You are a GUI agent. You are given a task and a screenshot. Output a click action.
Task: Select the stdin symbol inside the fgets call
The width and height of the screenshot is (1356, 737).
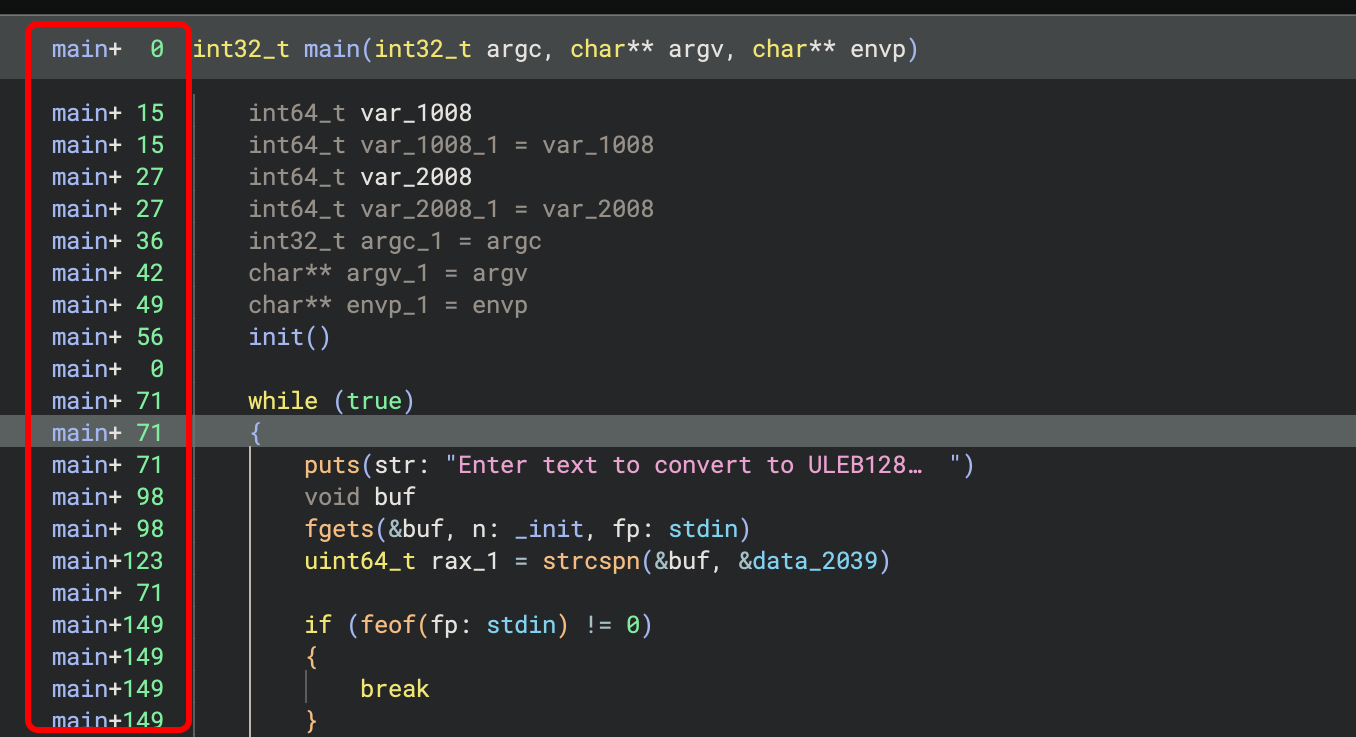[x=704, y=528]
